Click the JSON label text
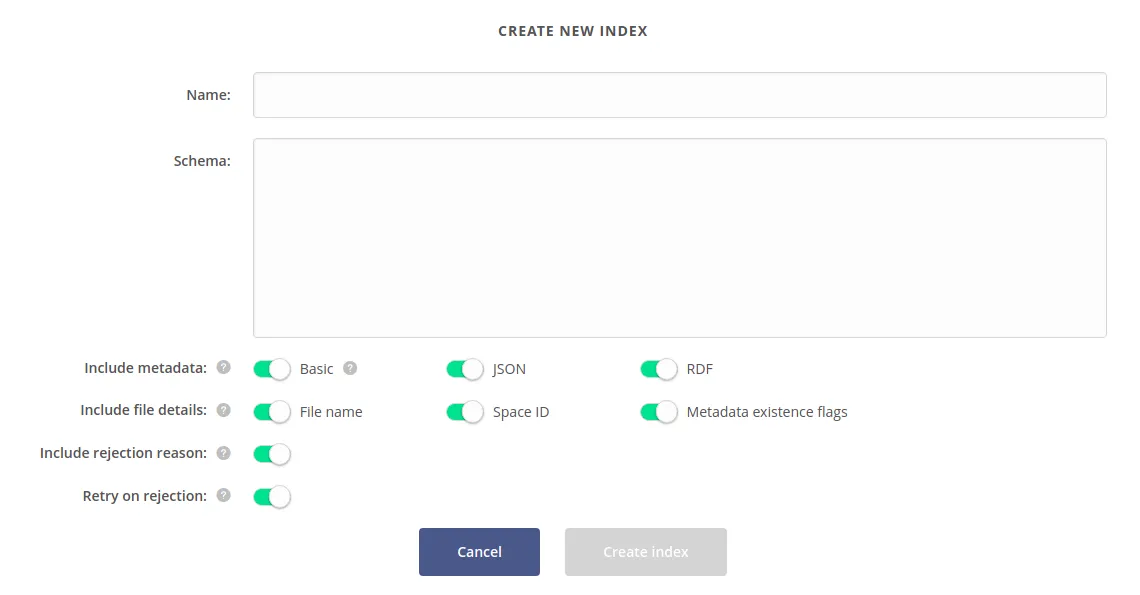This screenshot has width=1140, height=595. click(510, 369)
